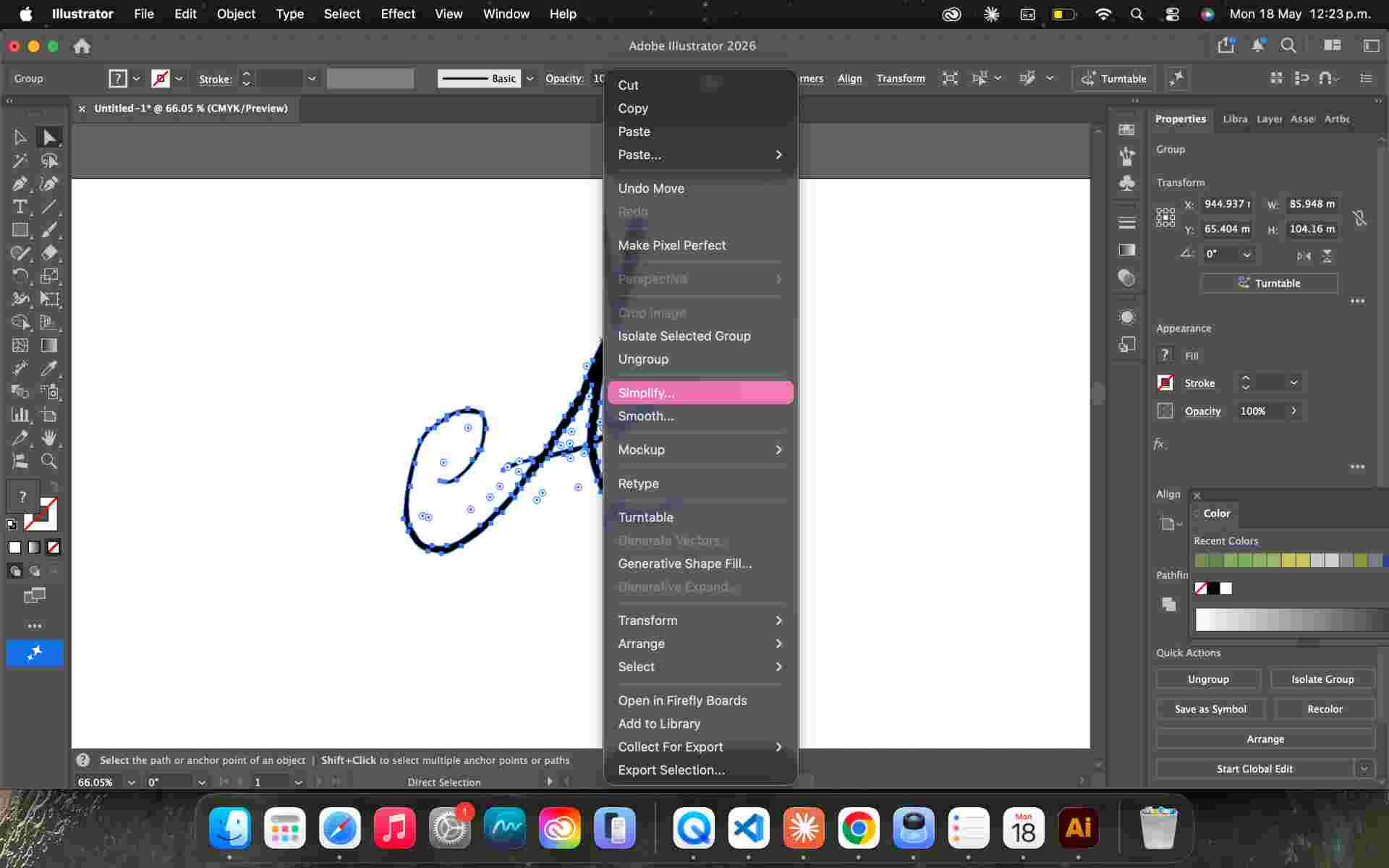Select the Magic Wand tool

(x=20, y=161)
